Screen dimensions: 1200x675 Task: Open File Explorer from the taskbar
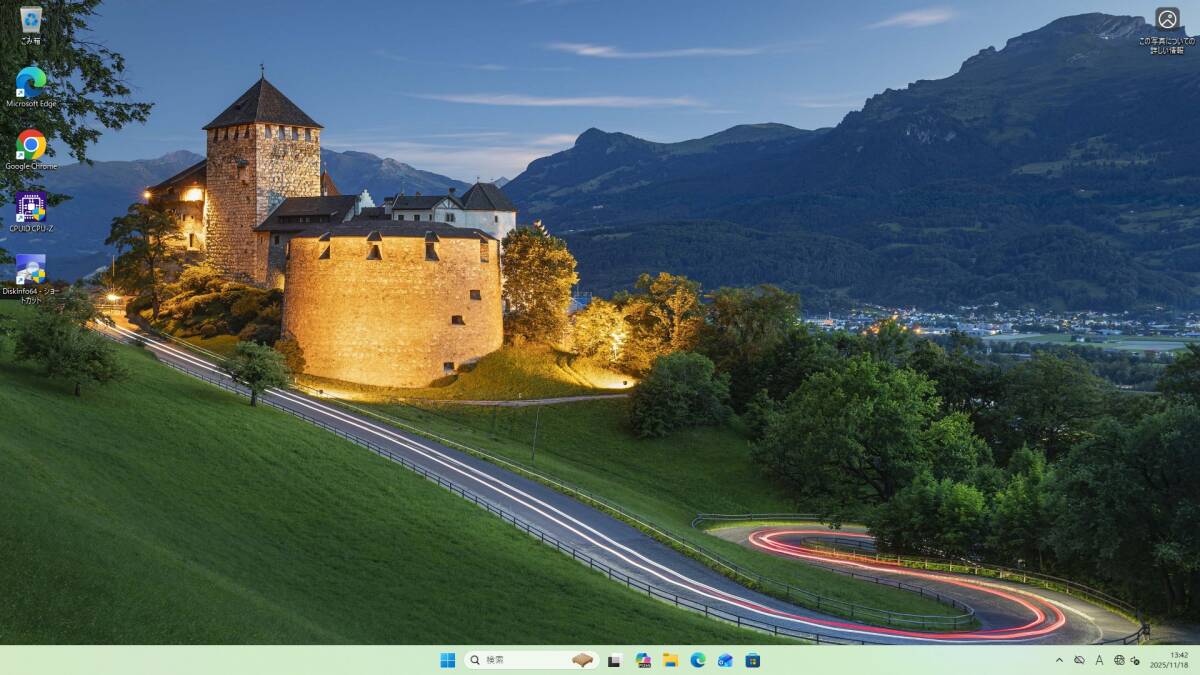pyautogui.click(x=670, y=660)
